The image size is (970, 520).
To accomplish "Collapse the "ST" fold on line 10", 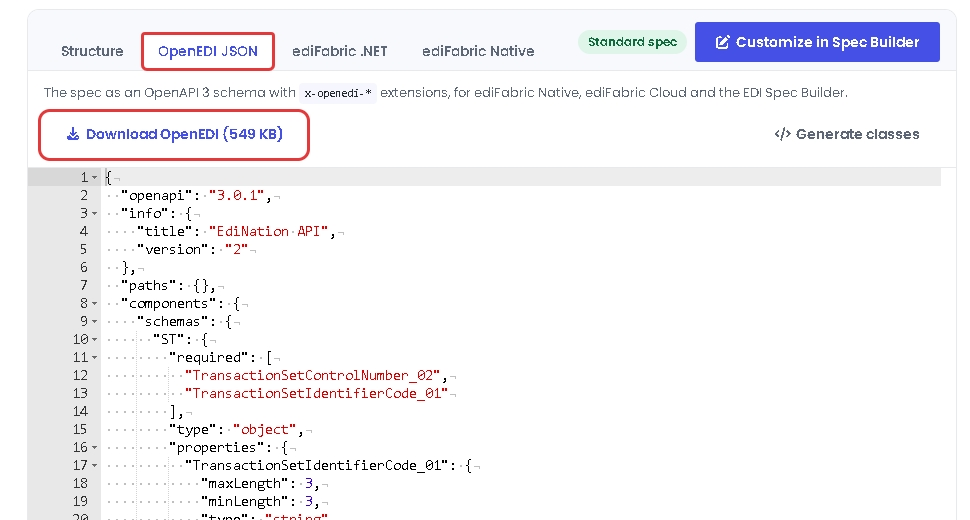I will click(95, 339).
